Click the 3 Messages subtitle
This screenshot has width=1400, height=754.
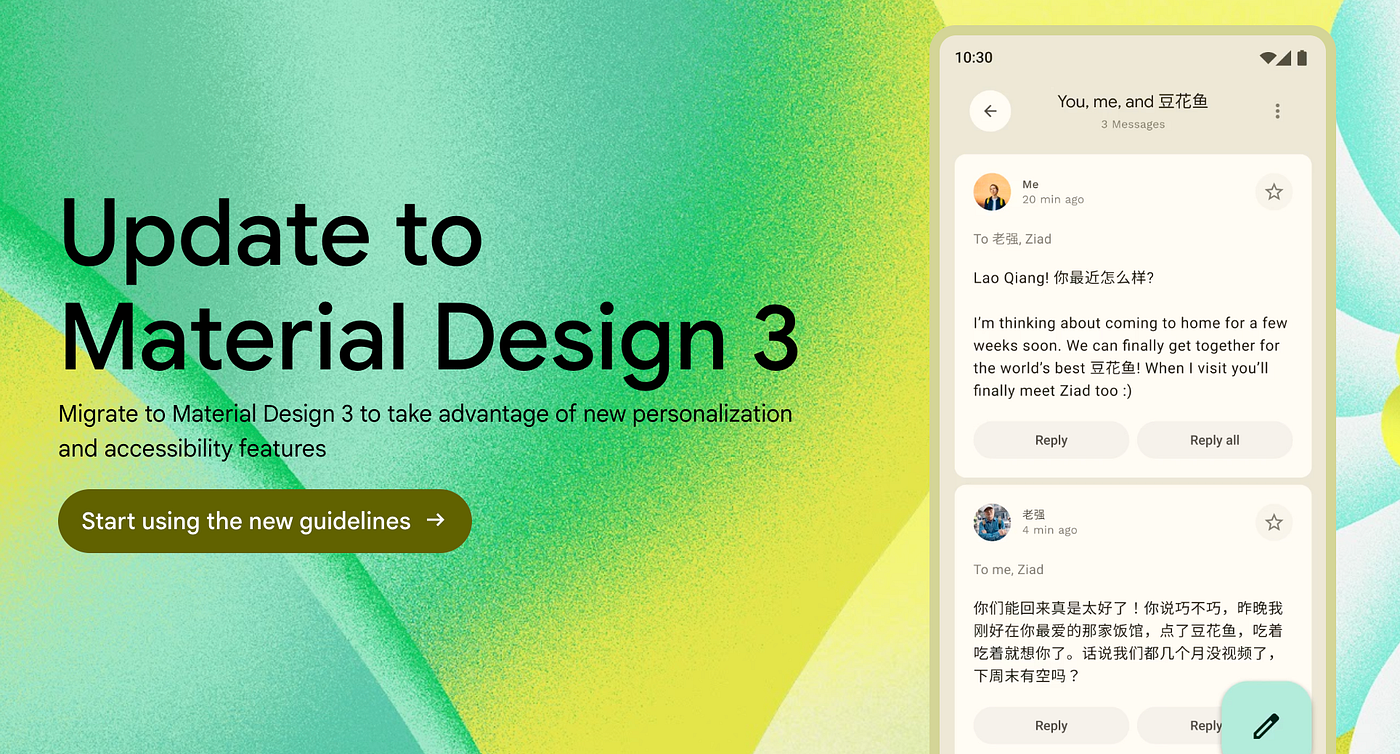pos(1133,124)
